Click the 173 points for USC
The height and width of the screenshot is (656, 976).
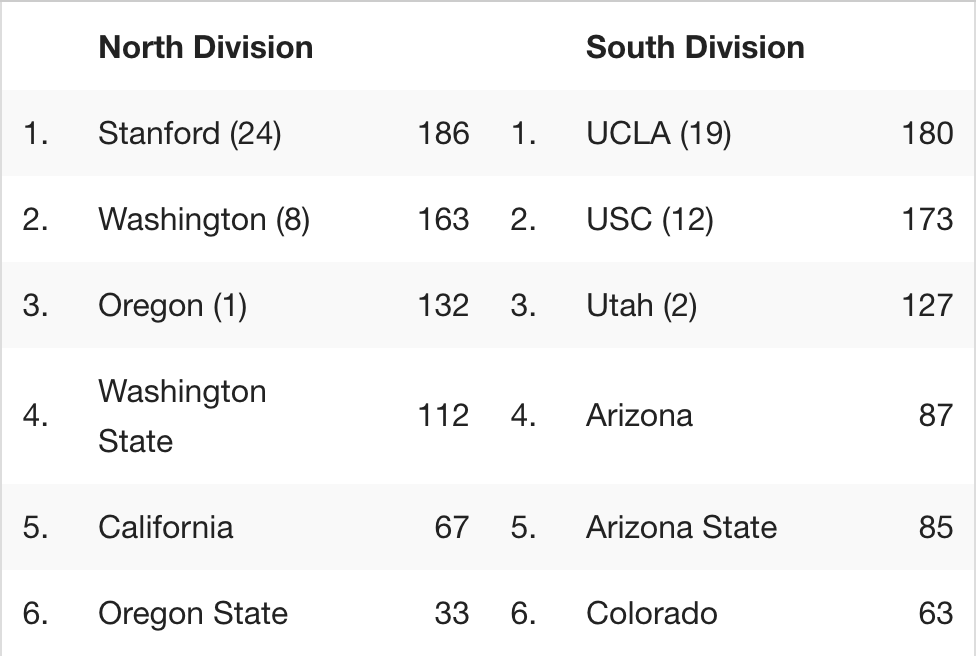click(x=927, y=219)
